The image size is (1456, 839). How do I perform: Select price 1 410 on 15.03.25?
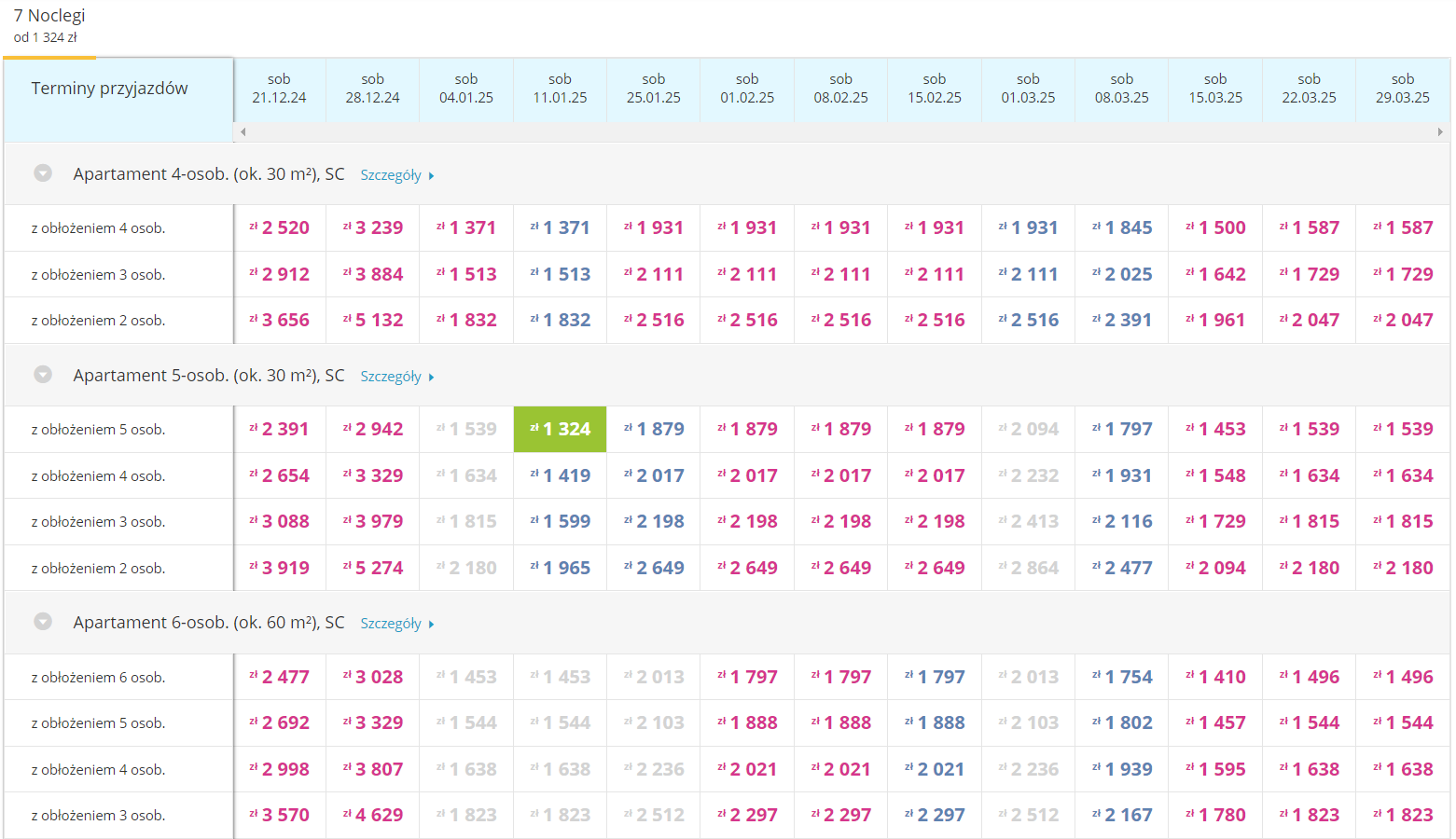[1215, 677]
